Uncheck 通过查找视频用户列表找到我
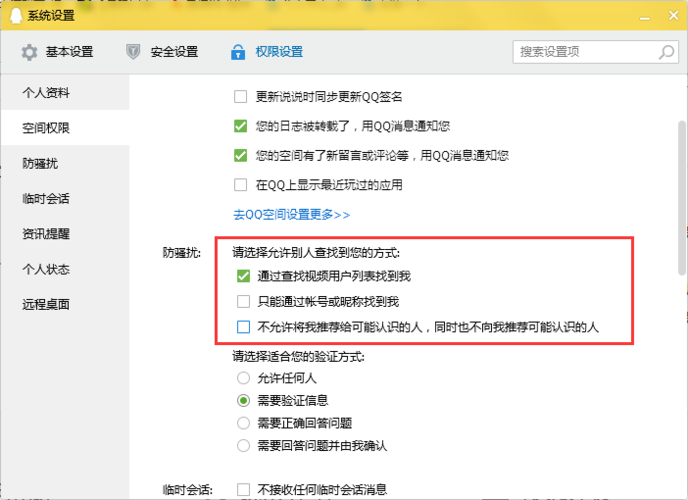 244,276
